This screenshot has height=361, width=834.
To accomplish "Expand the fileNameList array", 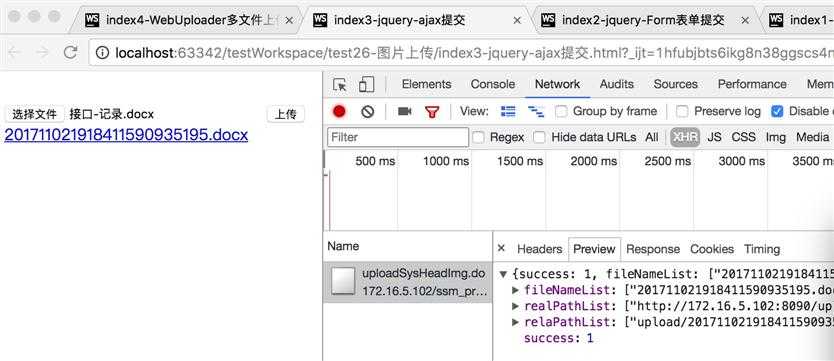I will [515, 290].
